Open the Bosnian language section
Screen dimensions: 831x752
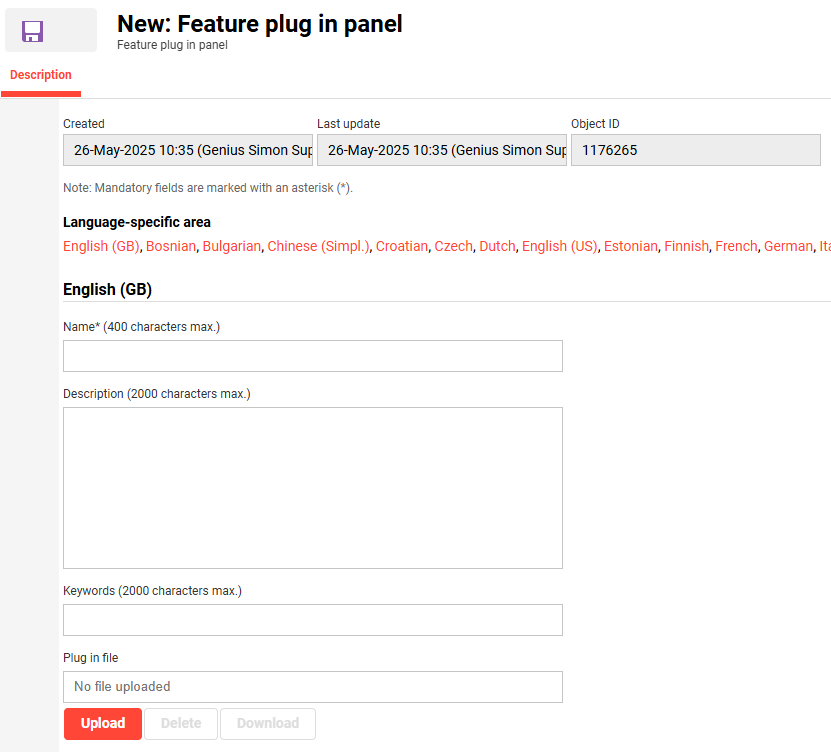(x=171, y=246)
